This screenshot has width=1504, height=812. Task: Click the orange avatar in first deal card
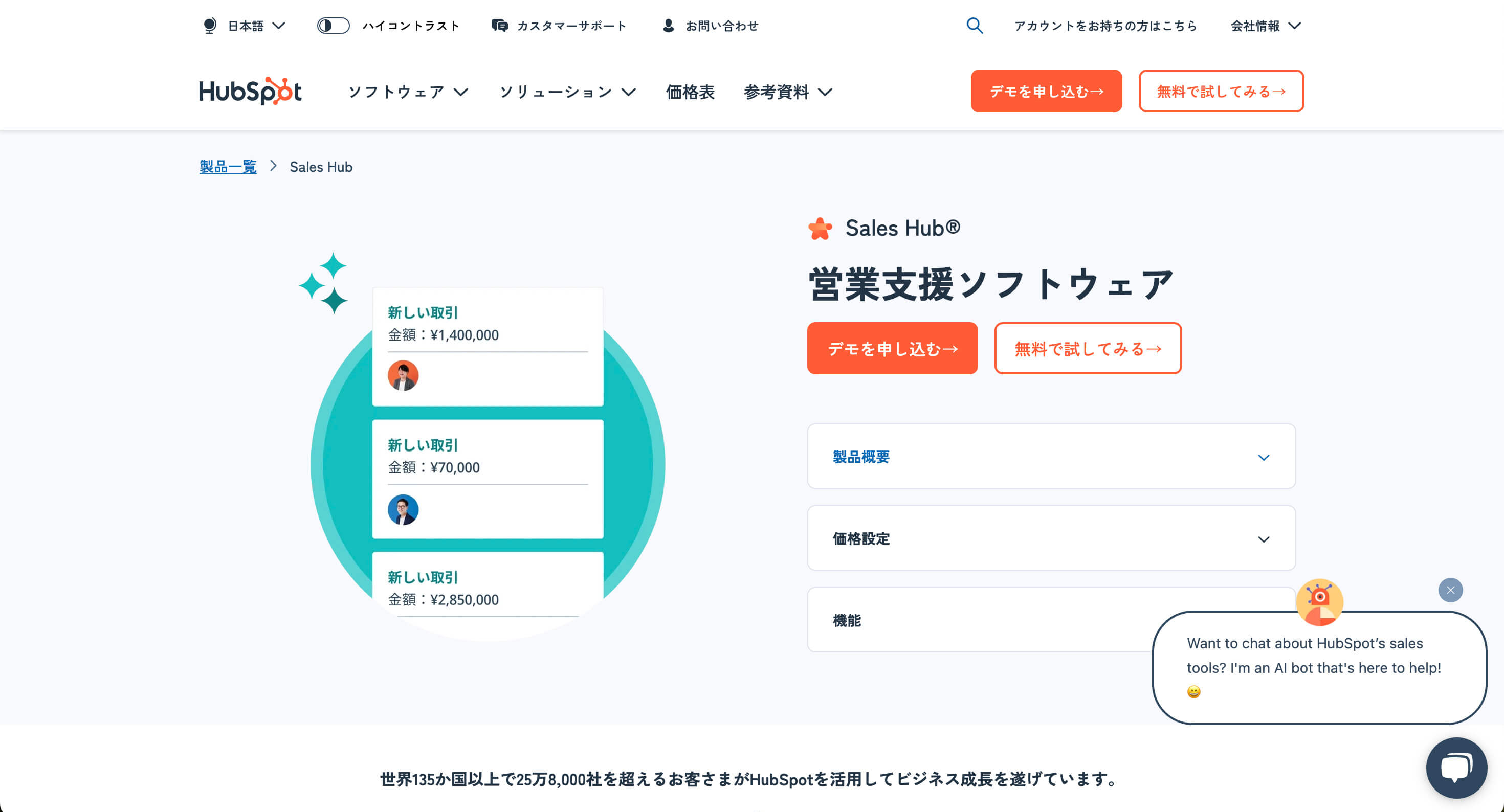click(x=403, y=375)
